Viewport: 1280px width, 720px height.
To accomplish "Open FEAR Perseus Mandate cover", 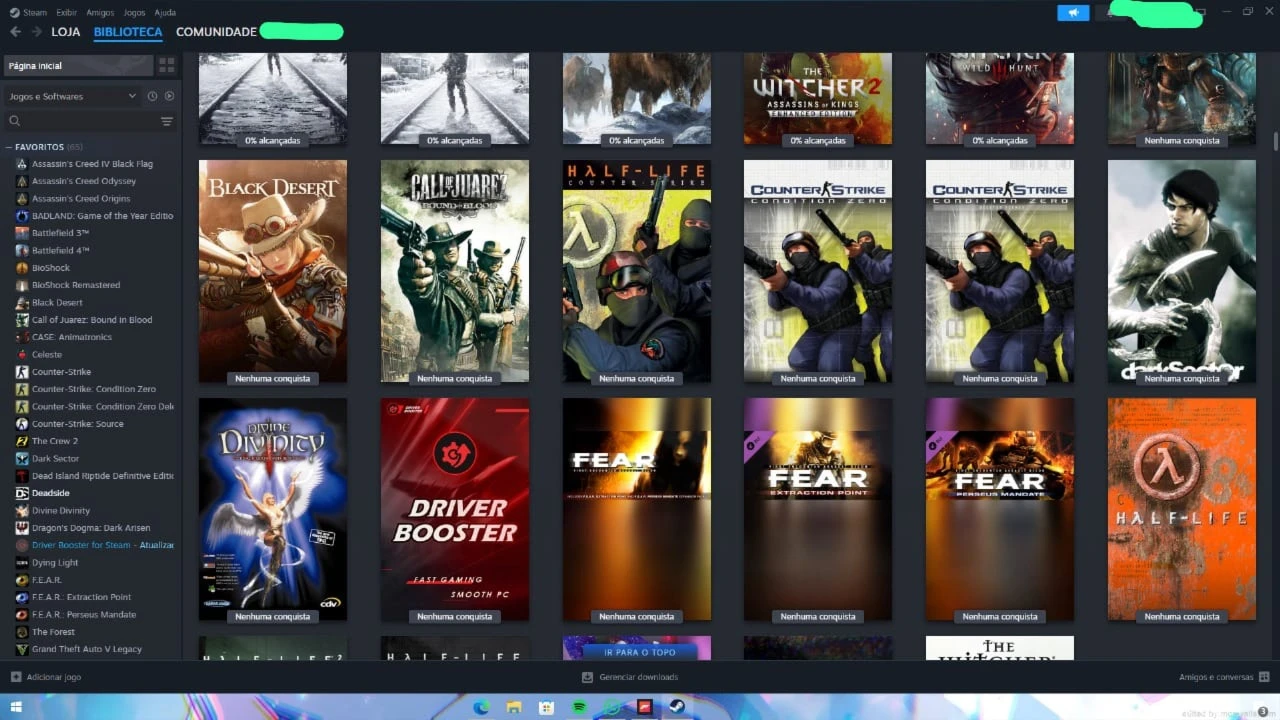I will pyautogui.click(x=1000, y=509).
